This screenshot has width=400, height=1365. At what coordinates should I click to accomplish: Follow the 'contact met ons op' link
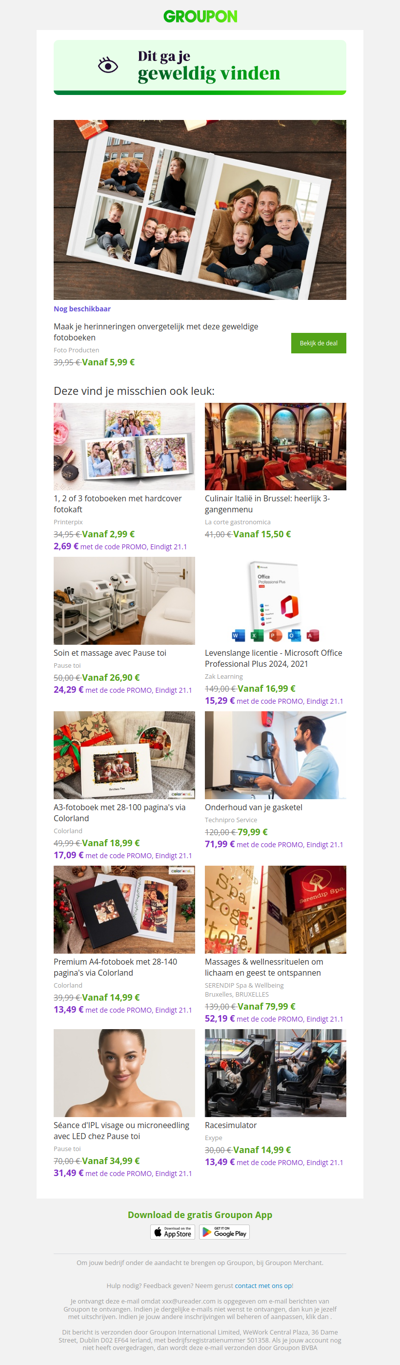[x=264, y=1285]
